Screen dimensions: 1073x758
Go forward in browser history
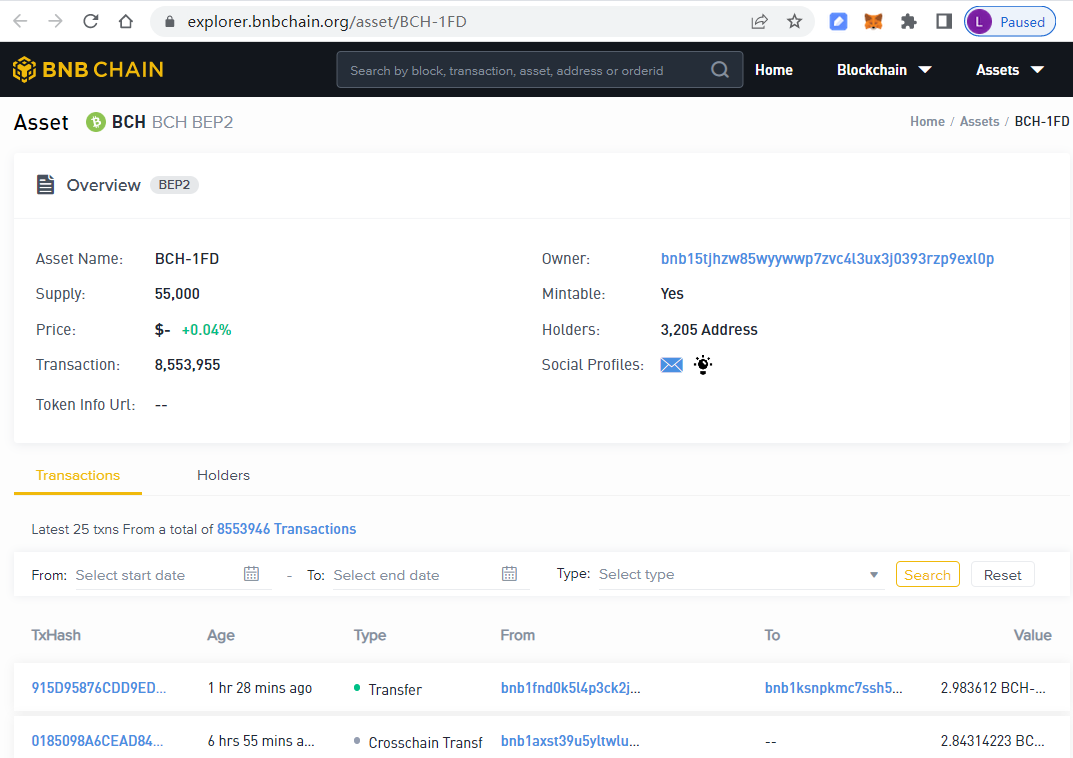coord(55,21)
